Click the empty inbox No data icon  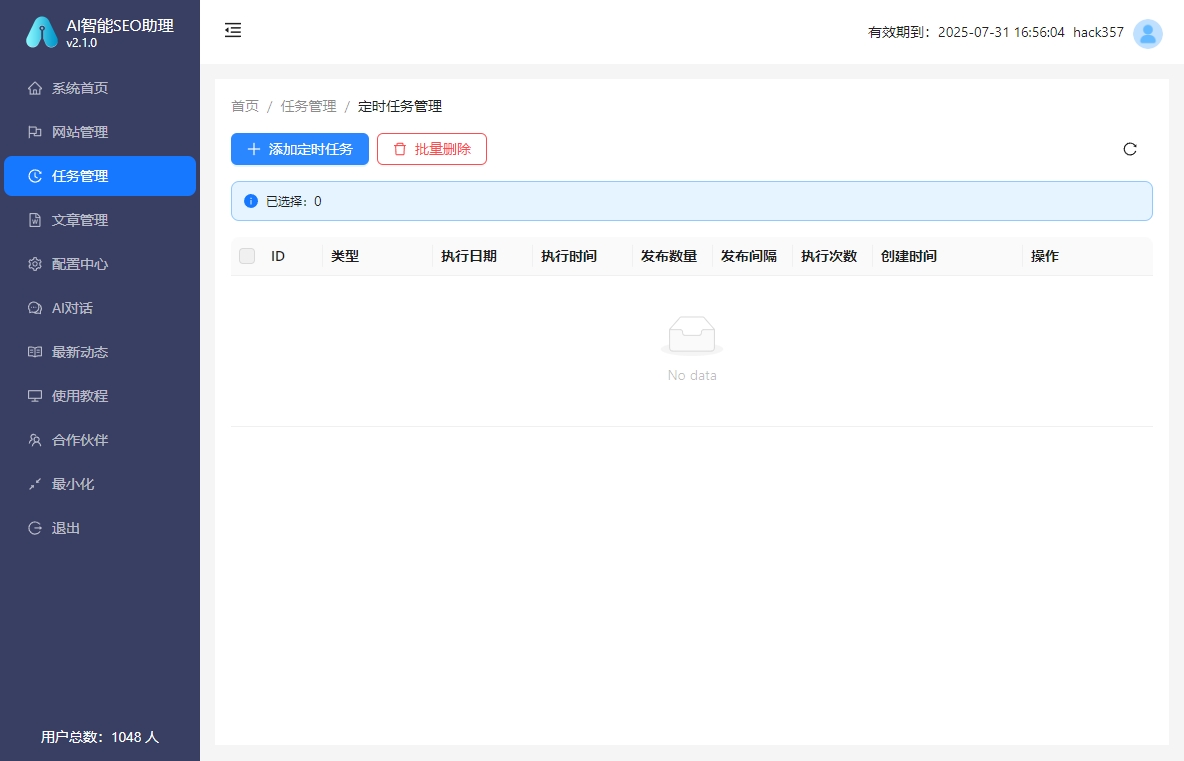coord(692,336)
